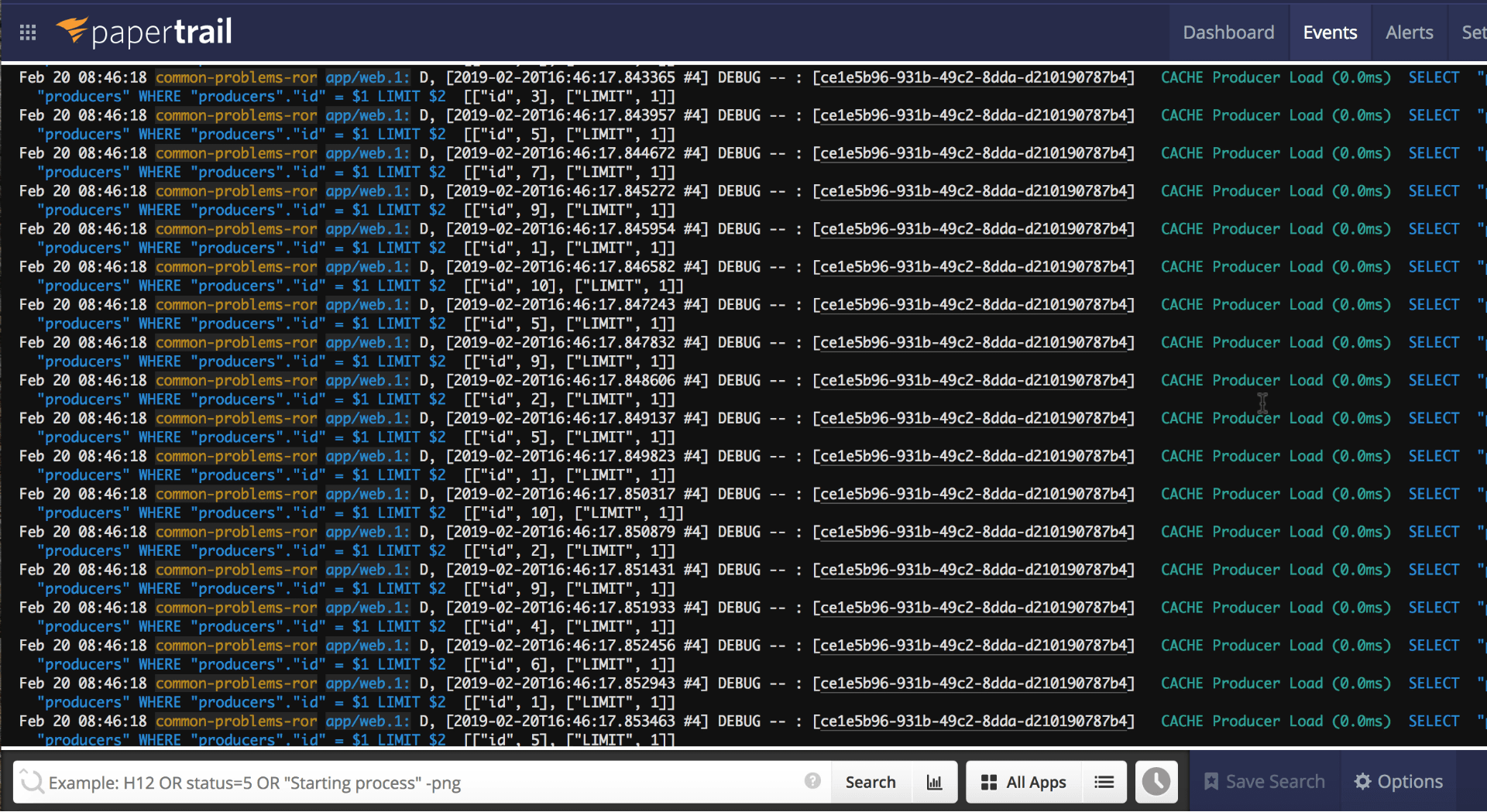Open the search help question mark
1487x812 pixels.
812,781
